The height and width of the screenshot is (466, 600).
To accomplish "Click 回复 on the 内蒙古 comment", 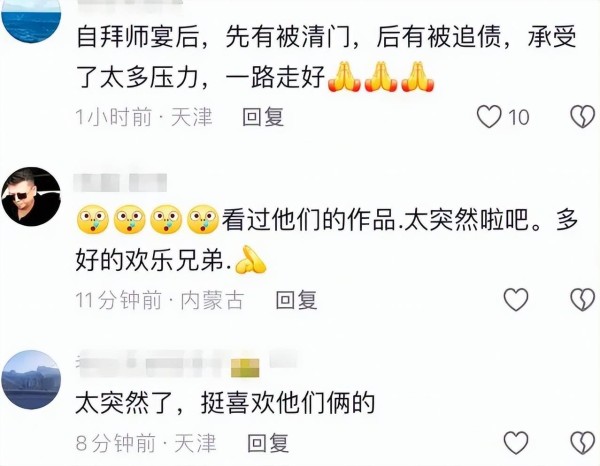I will [297, 300].
